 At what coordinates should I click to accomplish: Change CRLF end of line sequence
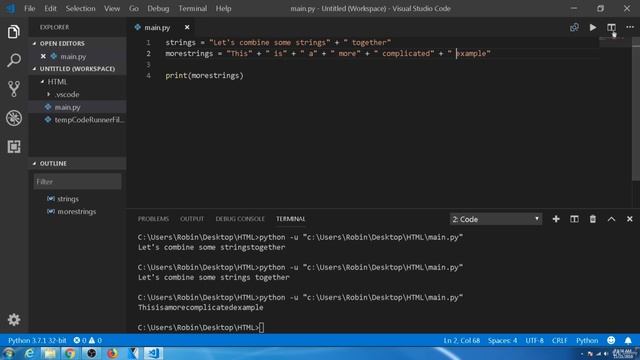tap(560, 340)
